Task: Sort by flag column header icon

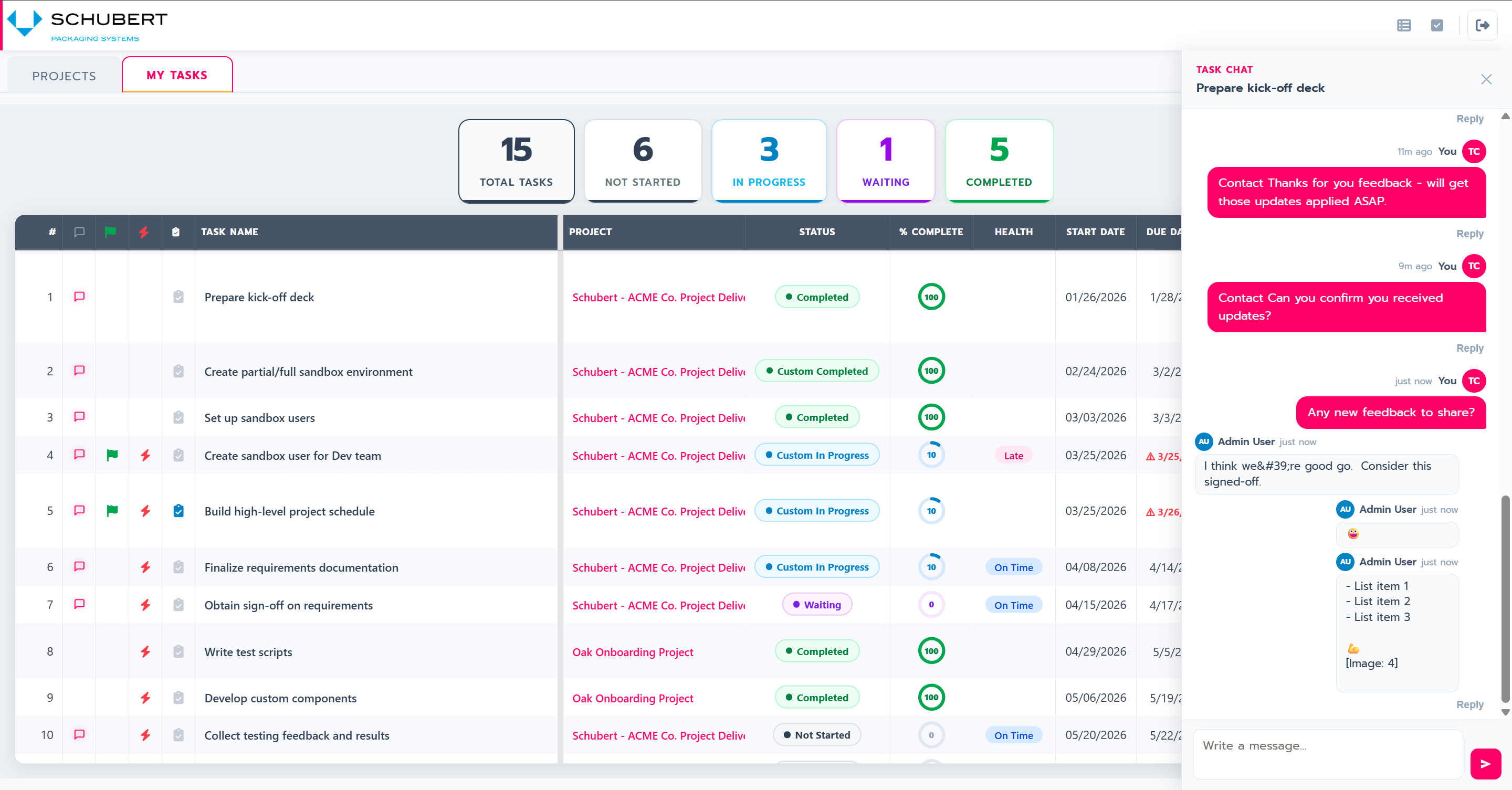Action: point(110,232)
